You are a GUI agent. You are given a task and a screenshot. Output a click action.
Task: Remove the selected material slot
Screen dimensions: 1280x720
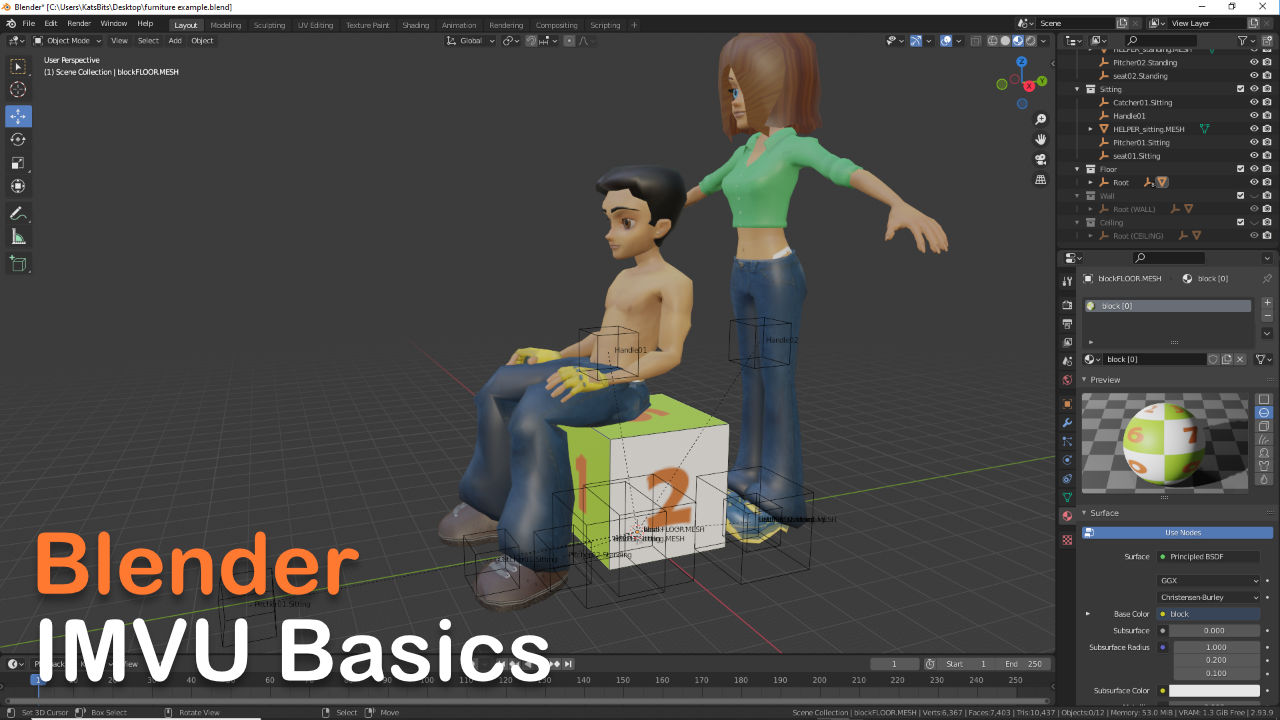tap(1267, 315)
